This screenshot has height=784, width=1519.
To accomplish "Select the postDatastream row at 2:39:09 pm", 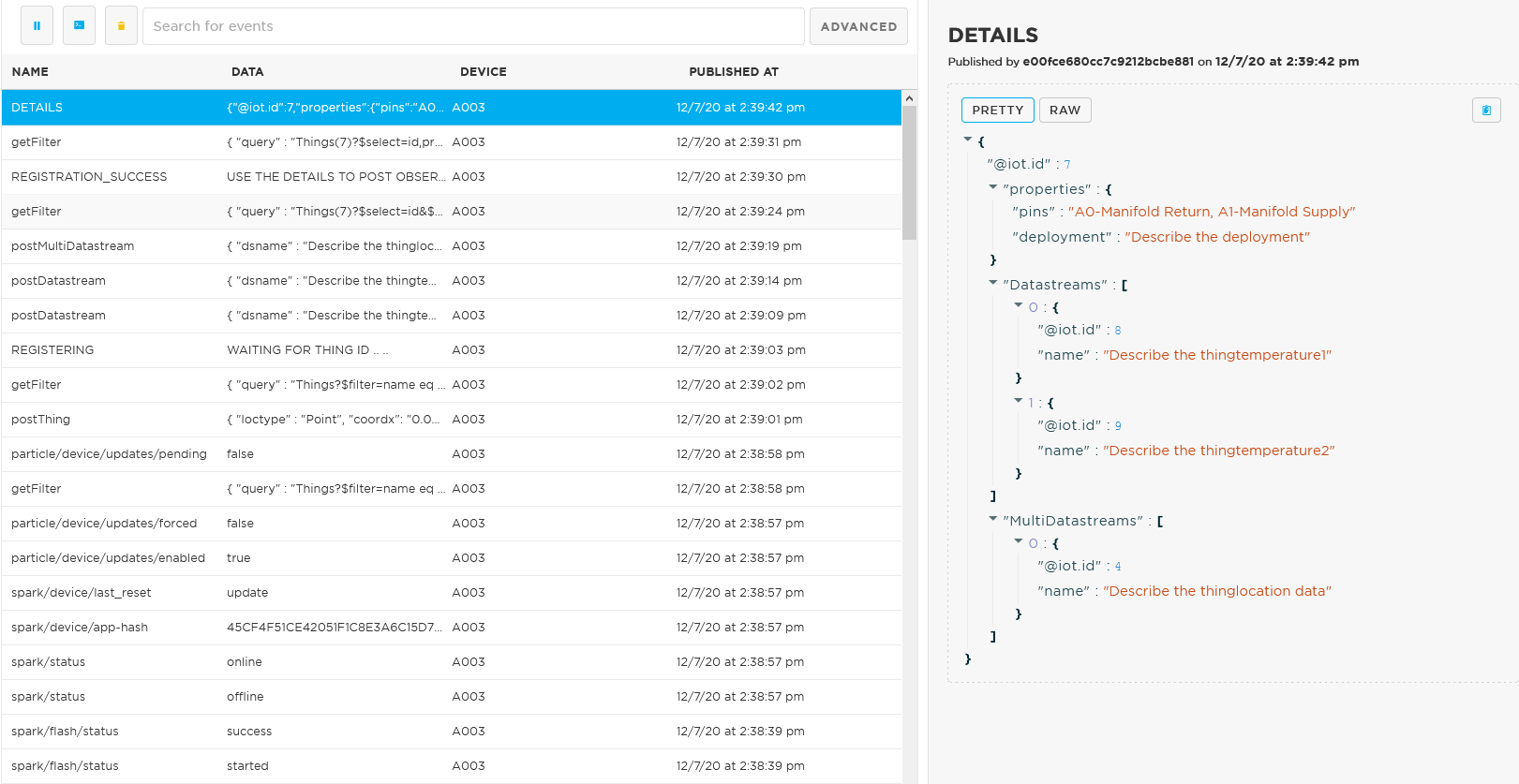I will tap(452, 316).
